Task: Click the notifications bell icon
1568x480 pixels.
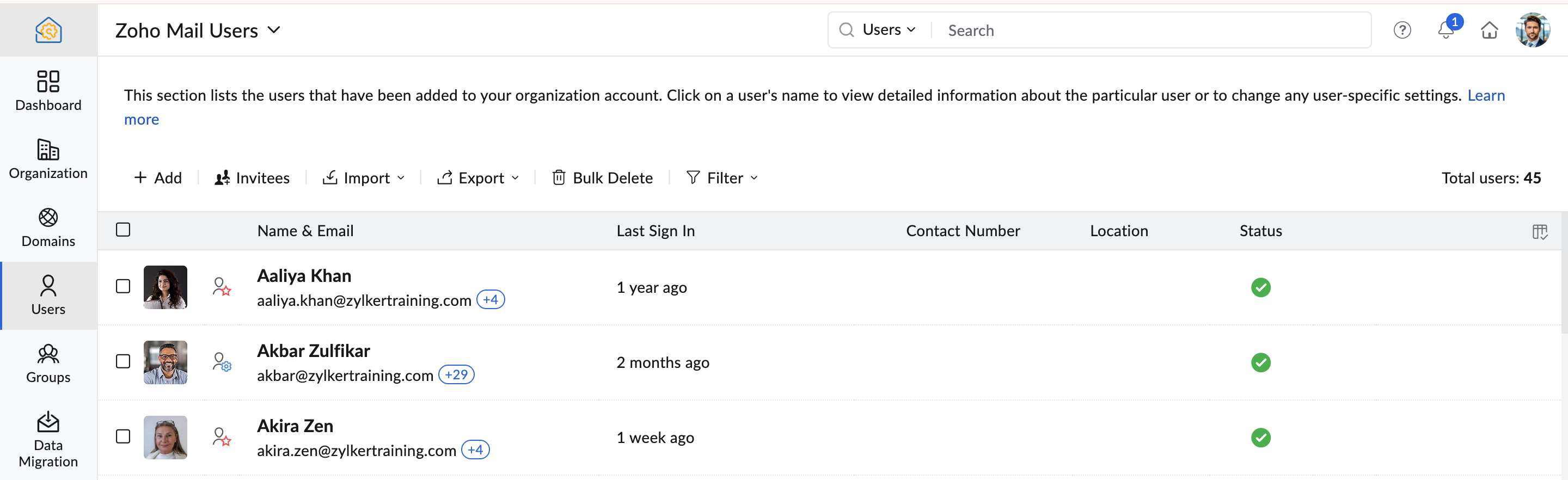Action: 1446,30
